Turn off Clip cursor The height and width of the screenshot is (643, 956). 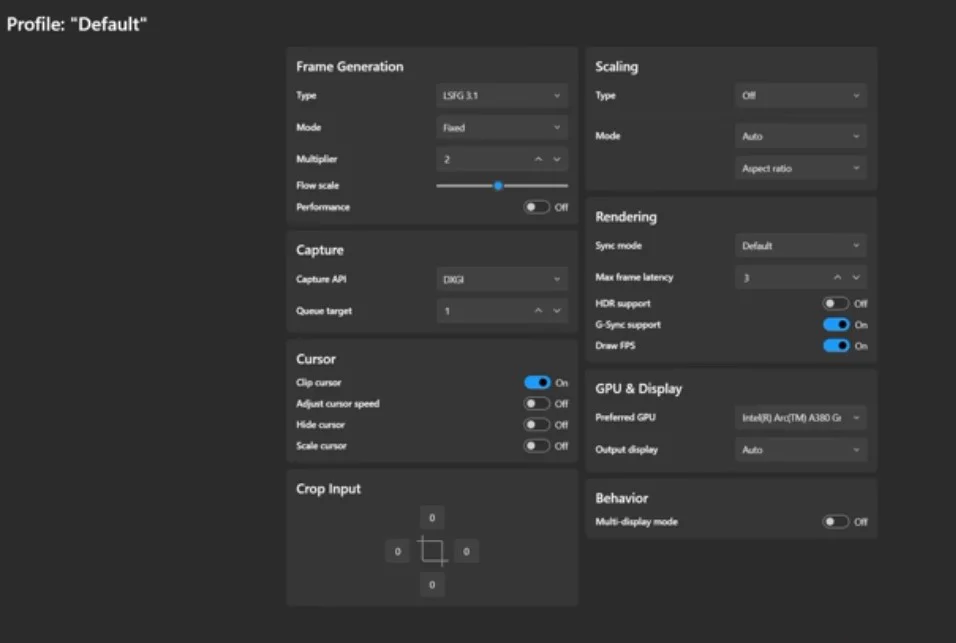pyautogui.click(x=537, y=382)
